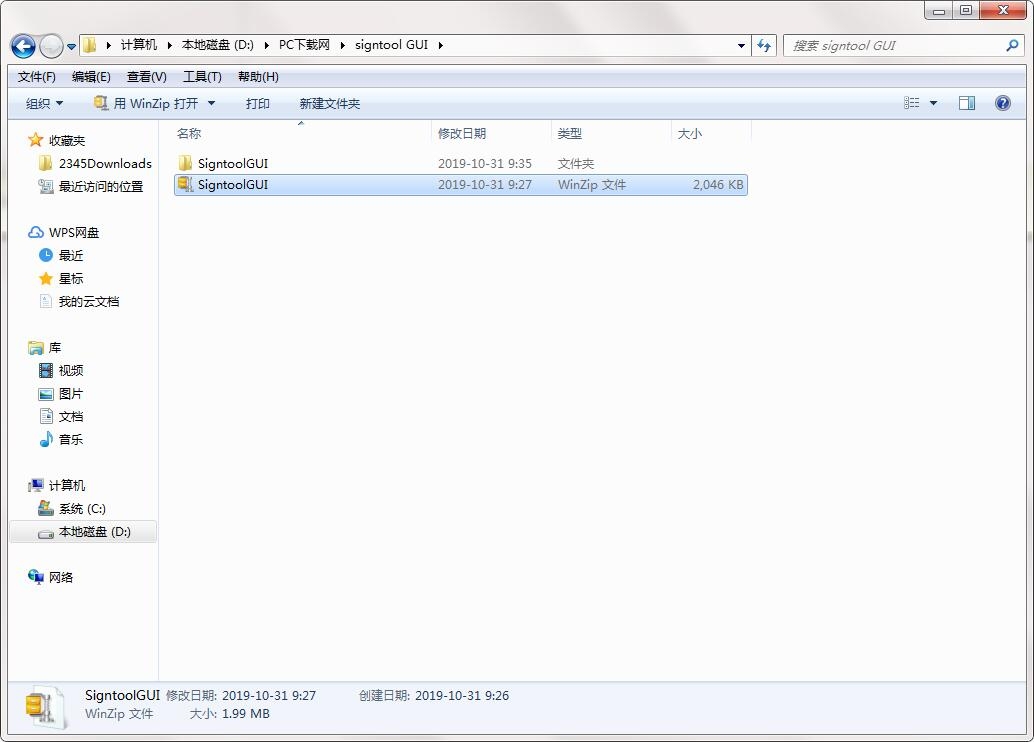This screenshot has height=742, width=1034.
Task: Click folder icon in address bar
Action: tap(90, 45)
